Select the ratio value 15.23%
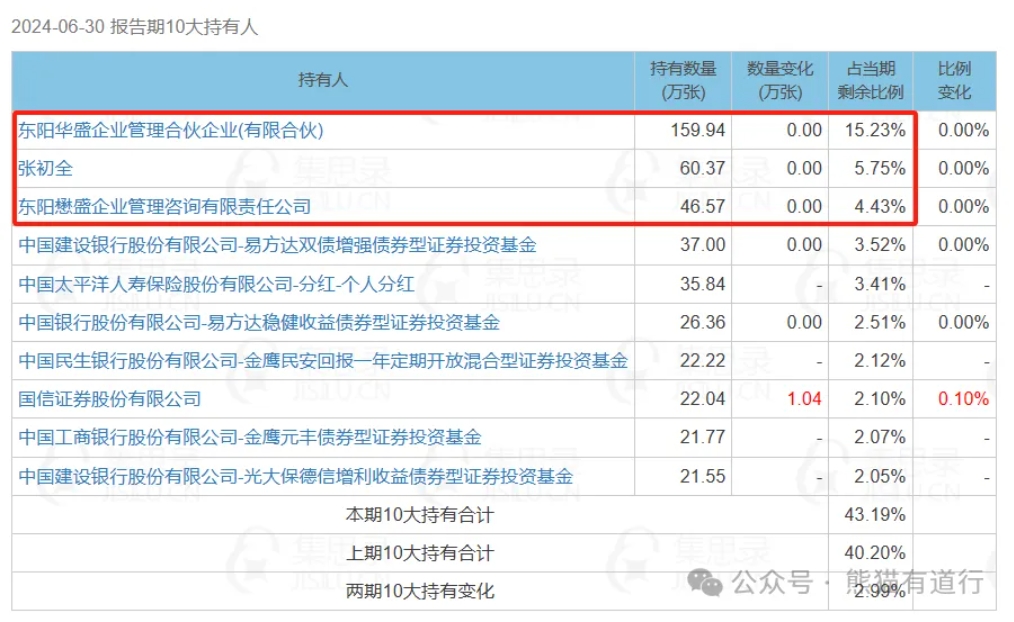This screenshot has height=622, width=1014. [875, 130]
